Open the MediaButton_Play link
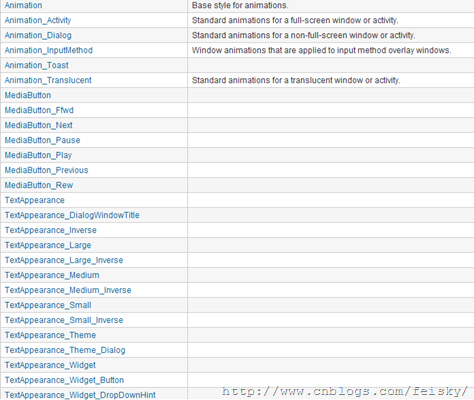Viewport: 474px width, 400px height. [38, 155]
